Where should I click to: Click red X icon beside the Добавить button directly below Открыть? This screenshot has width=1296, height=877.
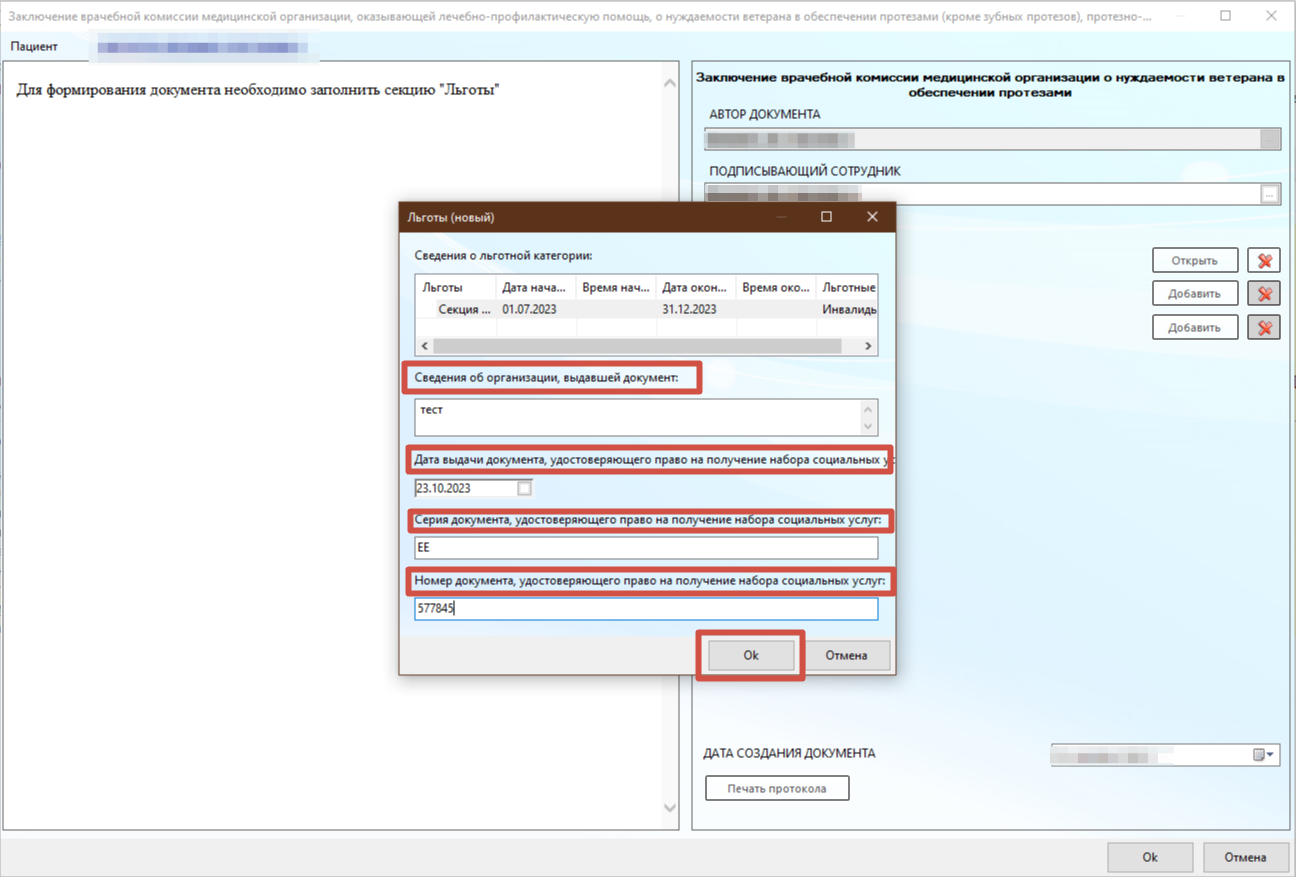click(1264, 293)
